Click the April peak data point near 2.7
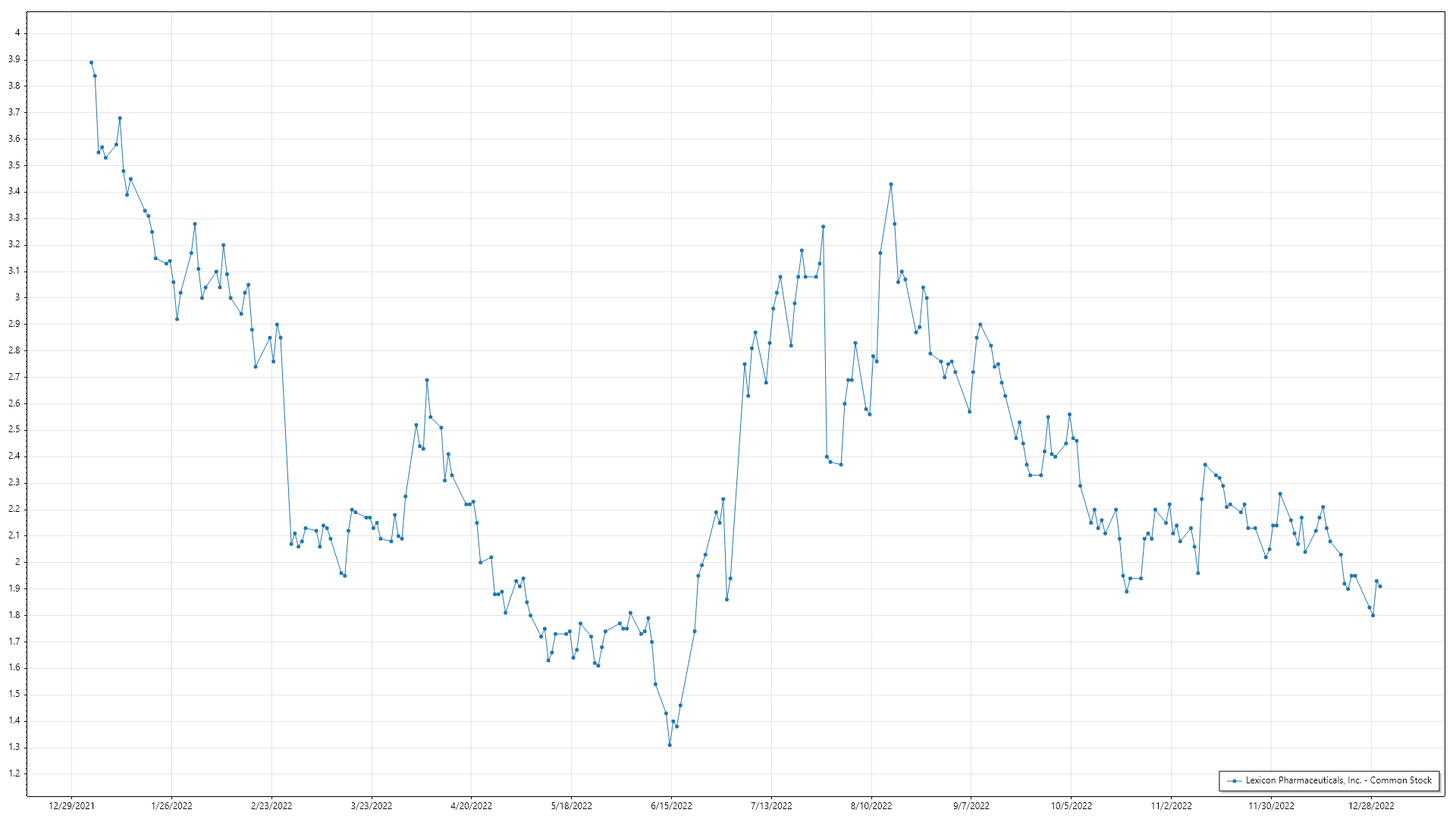 427,380
